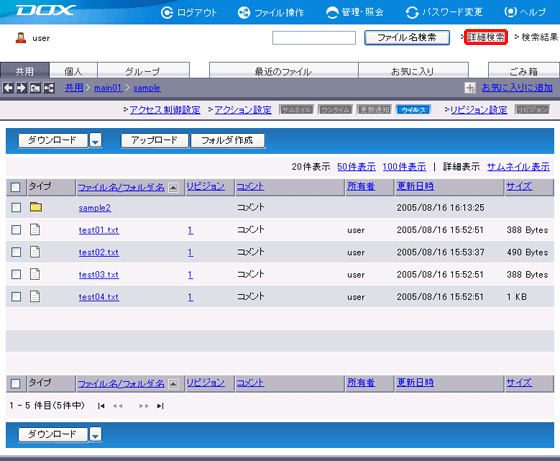Open the 詳細検索 link

click(x=486, y=37)
